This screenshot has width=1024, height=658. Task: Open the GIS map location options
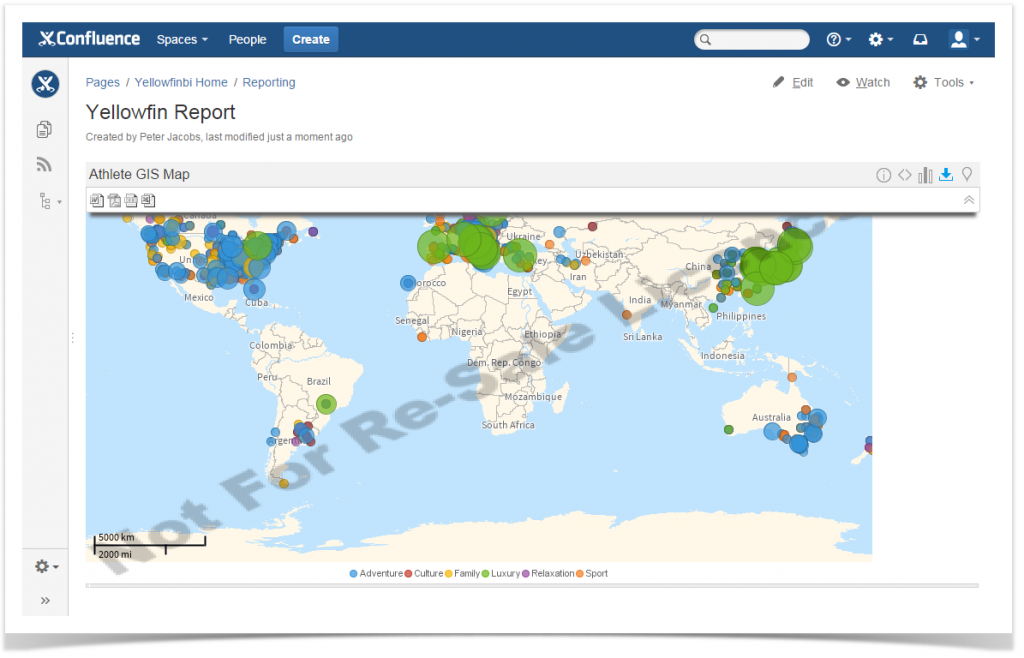[967, 174]
